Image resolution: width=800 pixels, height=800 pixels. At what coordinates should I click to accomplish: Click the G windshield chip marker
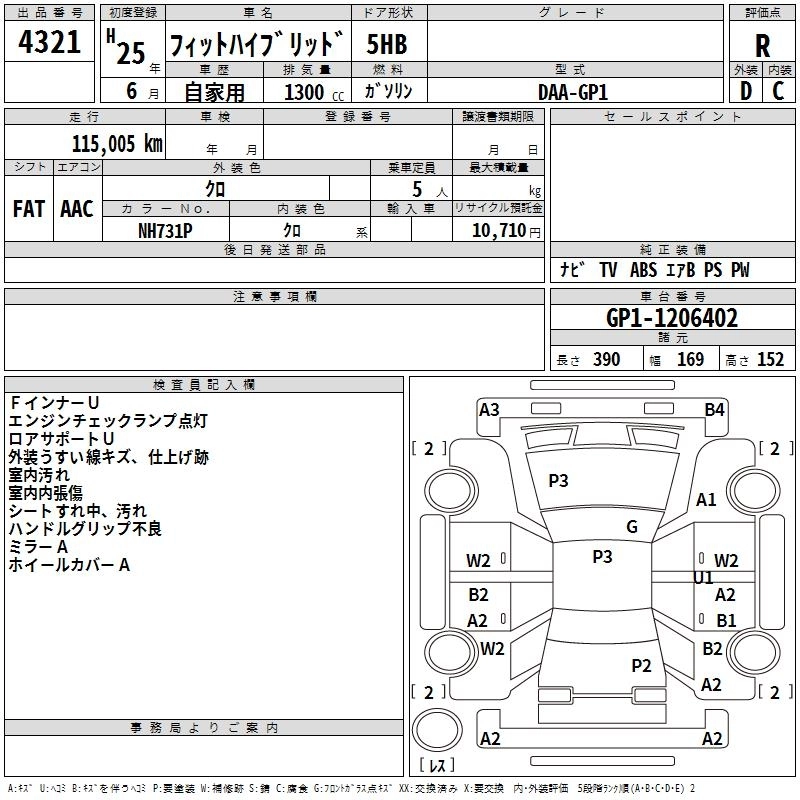pyautogui.click(x=631, y=527)
